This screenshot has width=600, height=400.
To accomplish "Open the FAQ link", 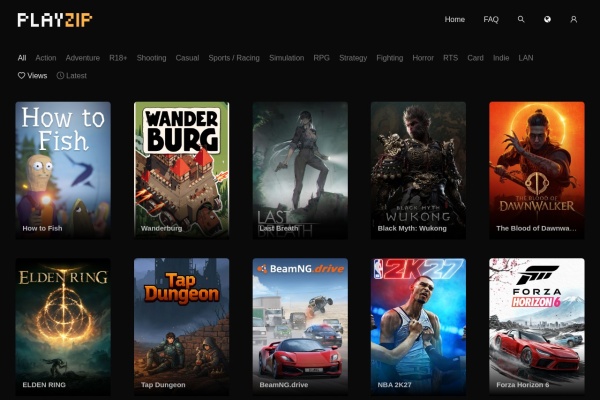I will click(x=491, y=19).
